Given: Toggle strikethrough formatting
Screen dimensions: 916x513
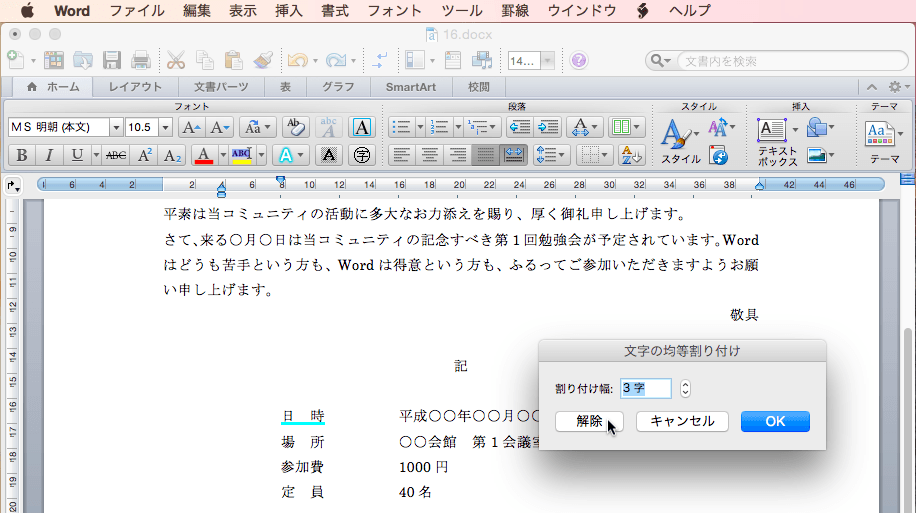Looking at the screenshot, I should tap(116, 155).
